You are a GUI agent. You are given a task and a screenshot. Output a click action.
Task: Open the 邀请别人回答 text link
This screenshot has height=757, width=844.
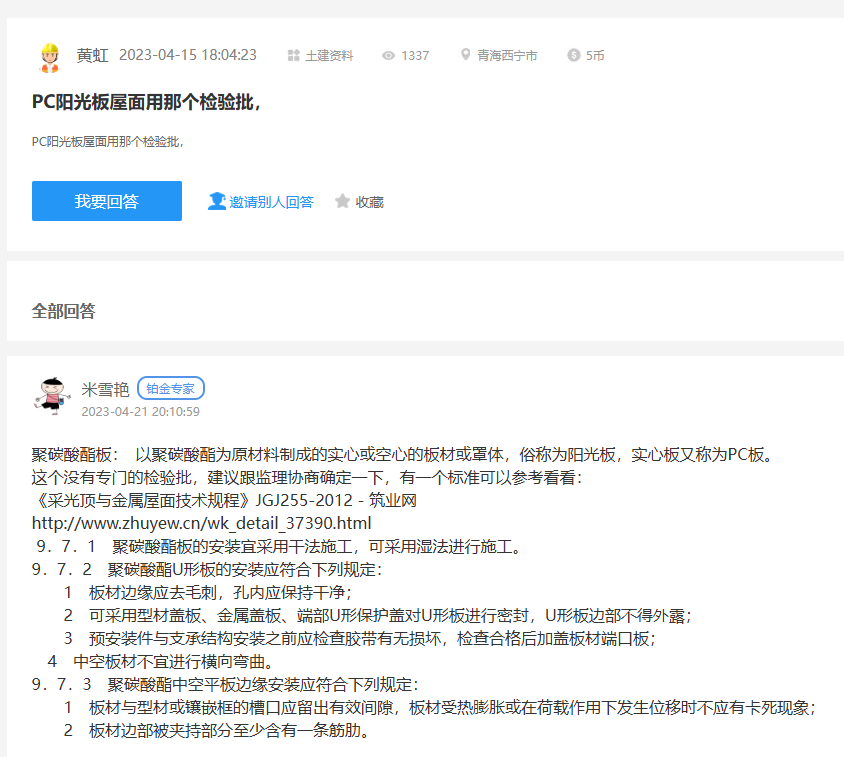pos(271,202)
